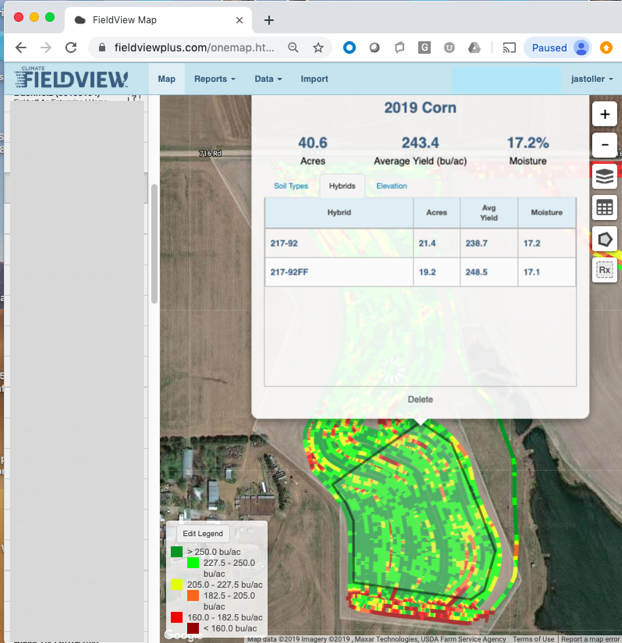The width and height of the screenshot is (622, 643).
Task: View site security lock icon
Action: coord(102,48)
